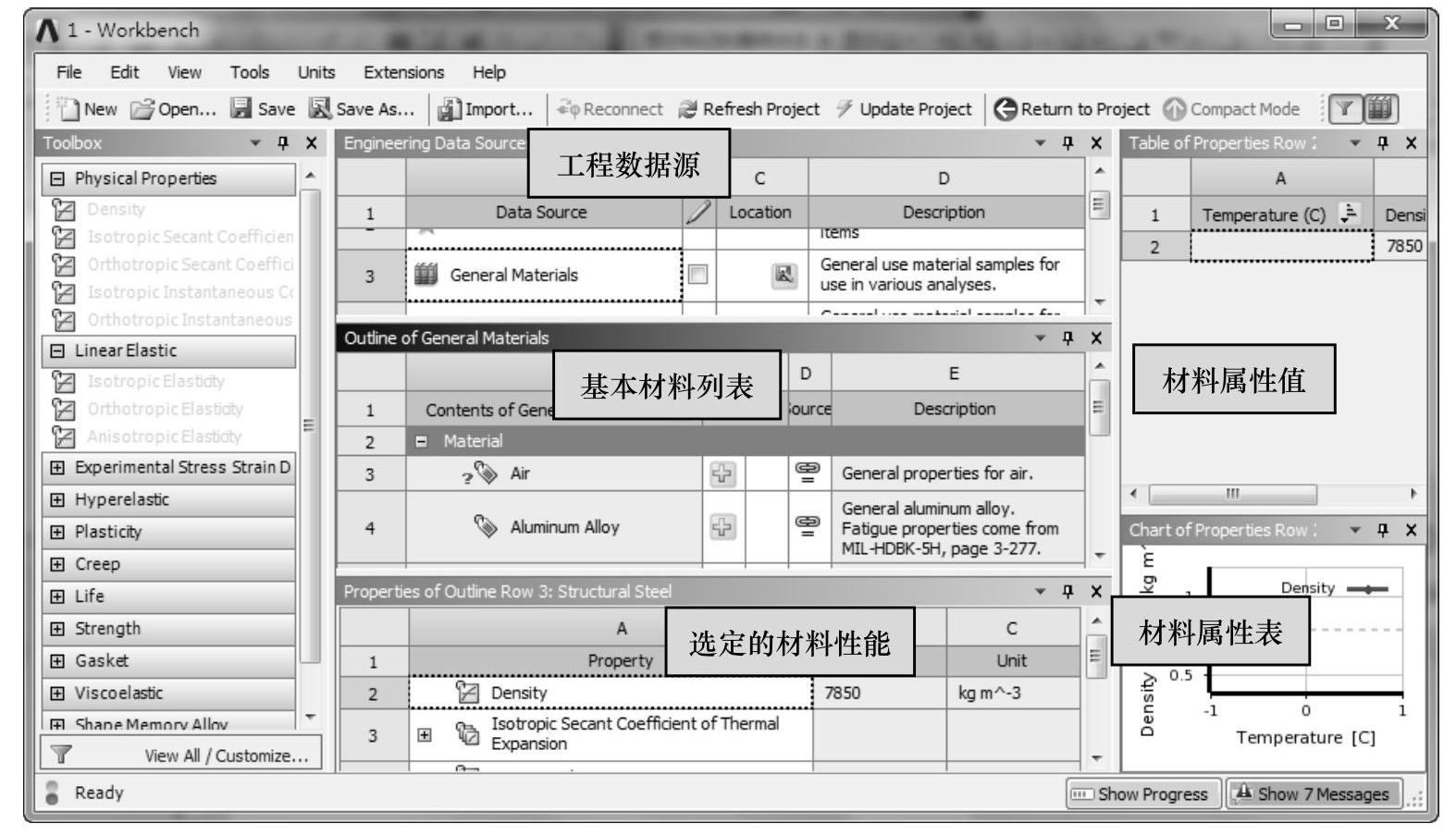Expand the Plasticity toolbox group
1456x836 pixels.
[57, 532]
